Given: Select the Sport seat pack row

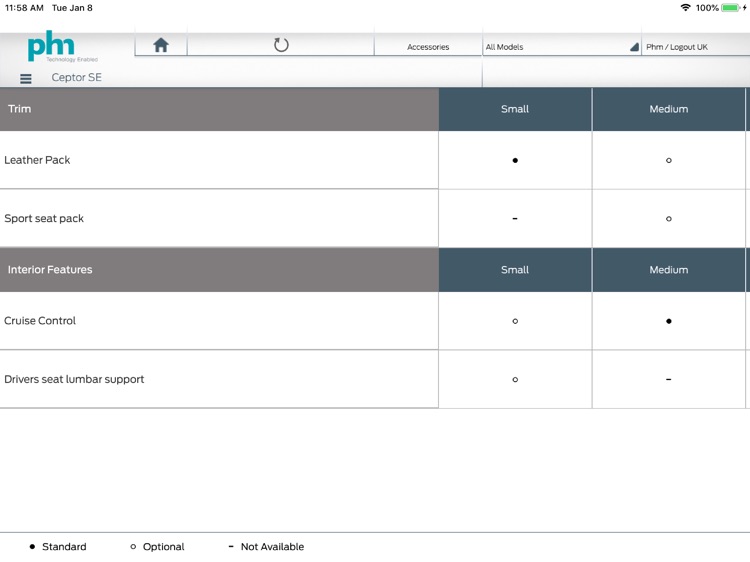Looking at the screenshot, I should 219,219.
